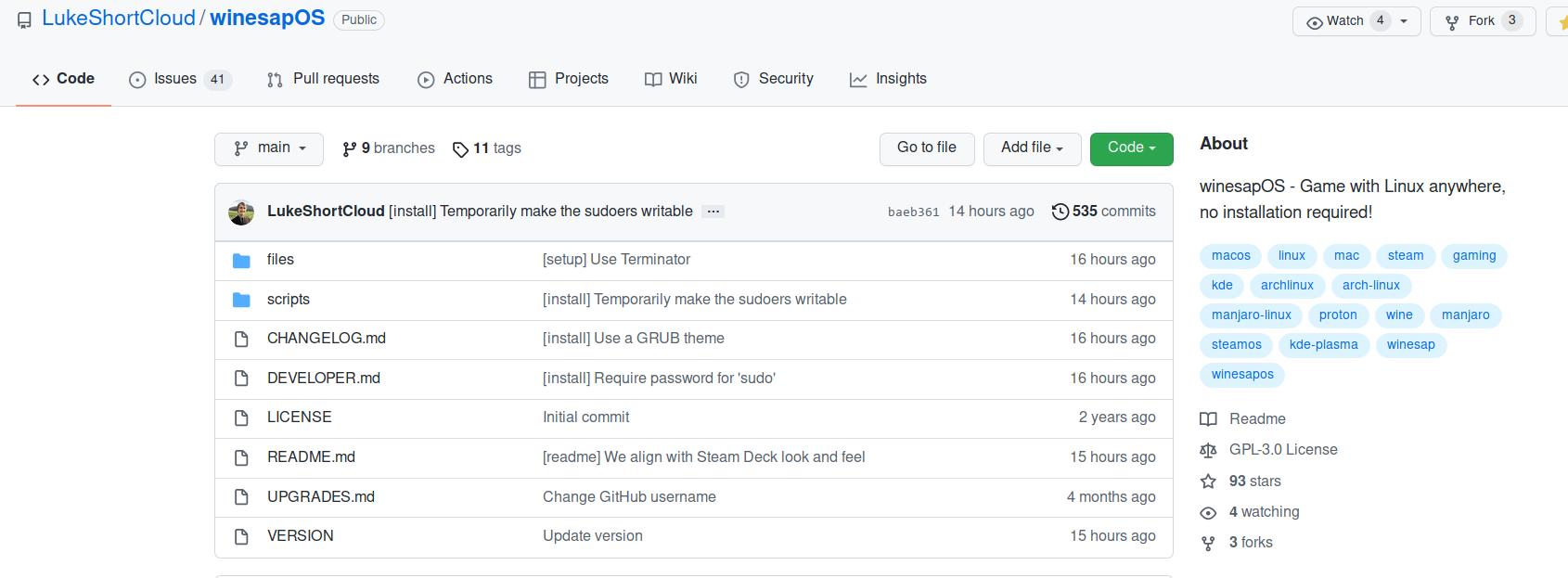Click the README.md file icon
This screenshot has height=578, width=1568.
click(241, 457)
